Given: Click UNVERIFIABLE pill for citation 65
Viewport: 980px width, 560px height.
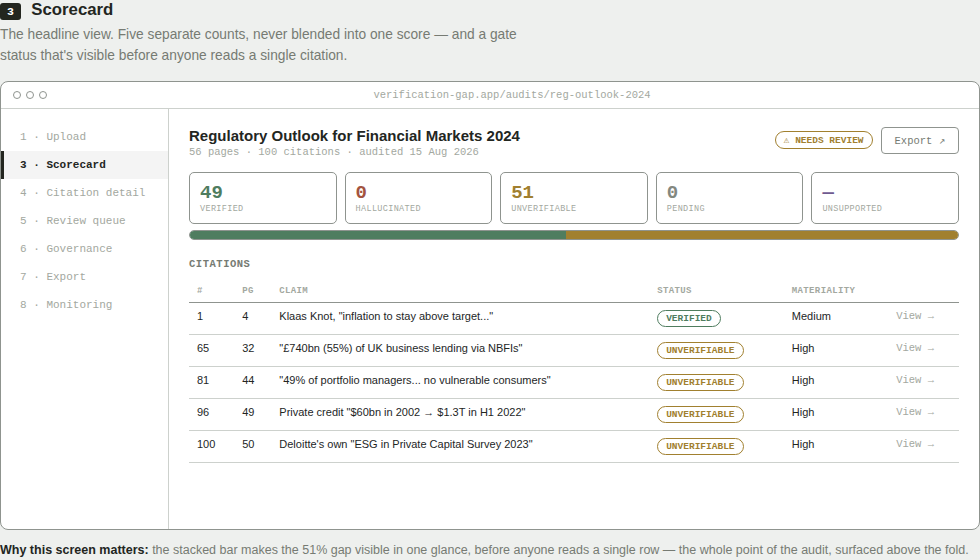Looking at the screenshot, I should (700, 350).
